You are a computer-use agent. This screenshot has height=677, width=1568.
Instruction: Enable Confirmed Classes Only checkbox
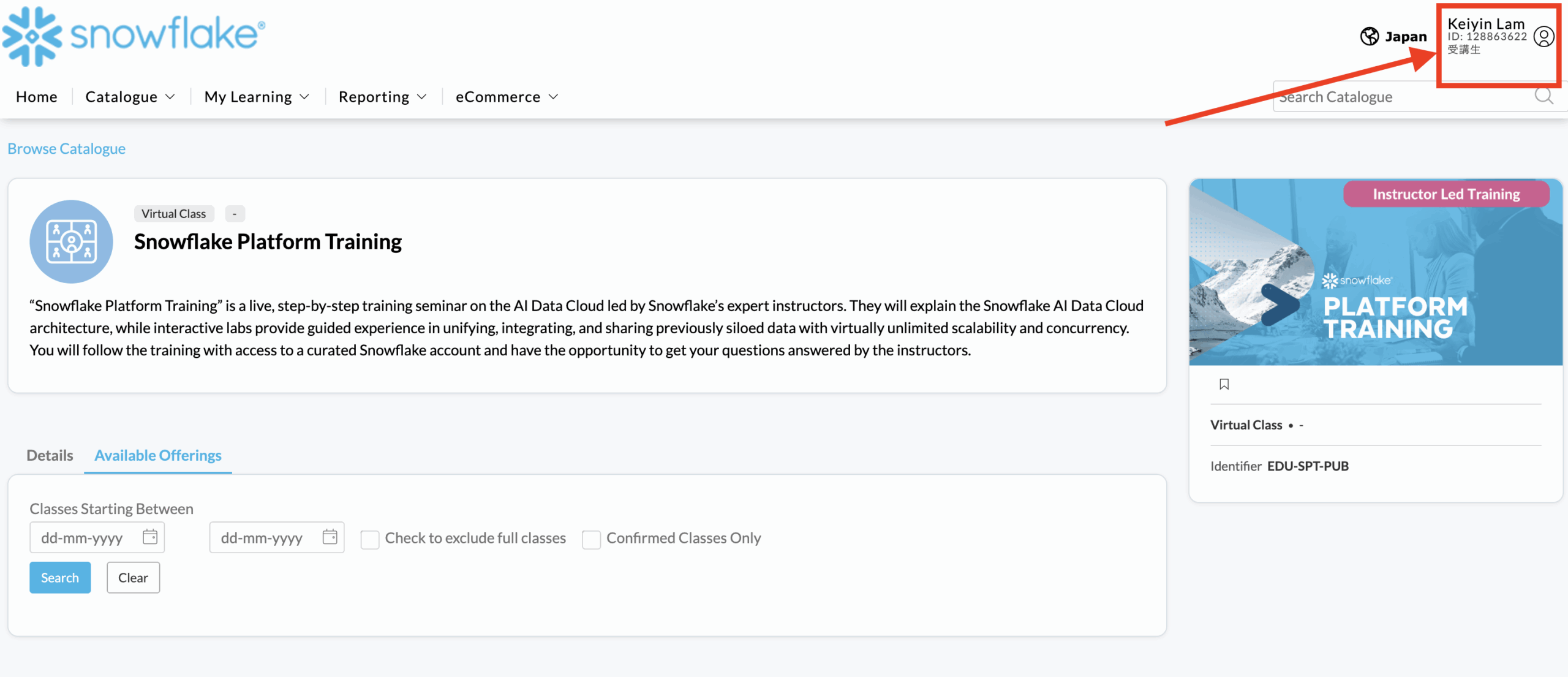click(x=591, y=539)
